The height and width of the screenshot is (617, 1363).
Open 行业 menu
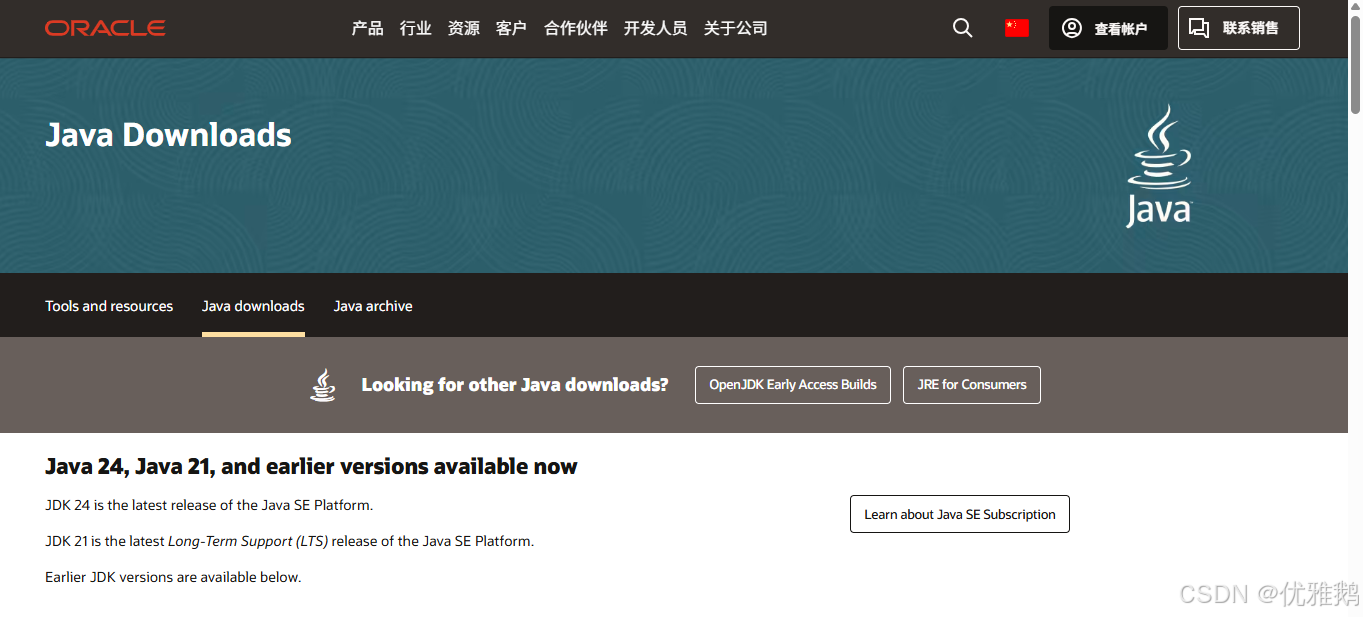point(415,28)
